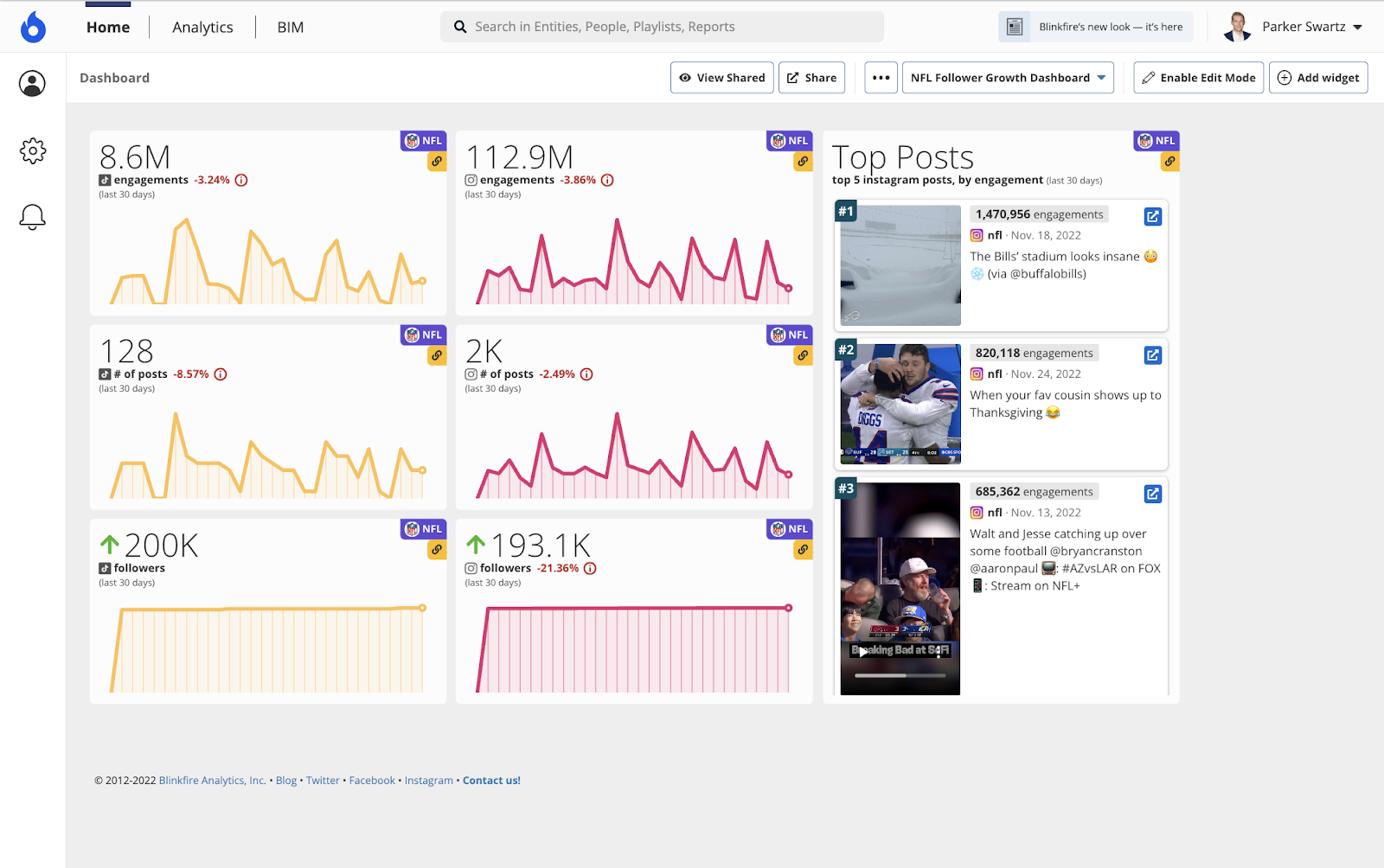
Task: Click the Add widget button
Action: click(x=1318, y=78)
